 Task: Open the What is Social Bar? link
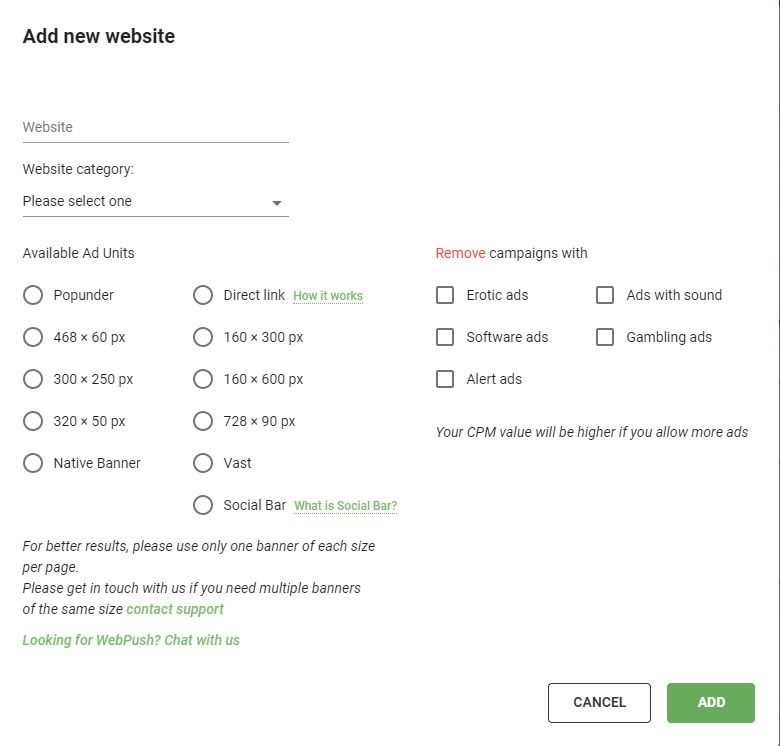pyautogui.click(x=346, y=506)
